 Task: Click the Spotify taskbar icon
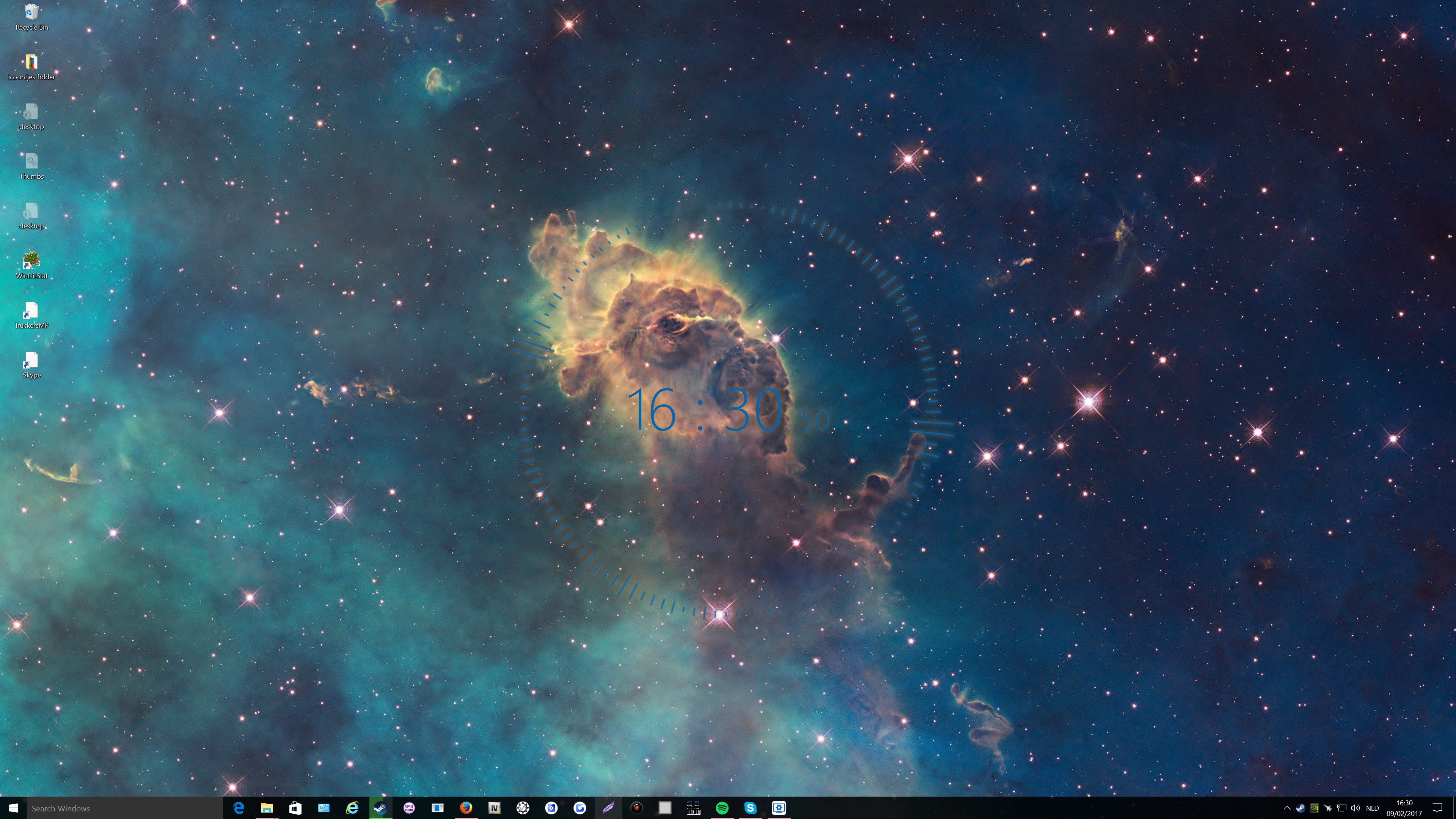pos(722,808)
